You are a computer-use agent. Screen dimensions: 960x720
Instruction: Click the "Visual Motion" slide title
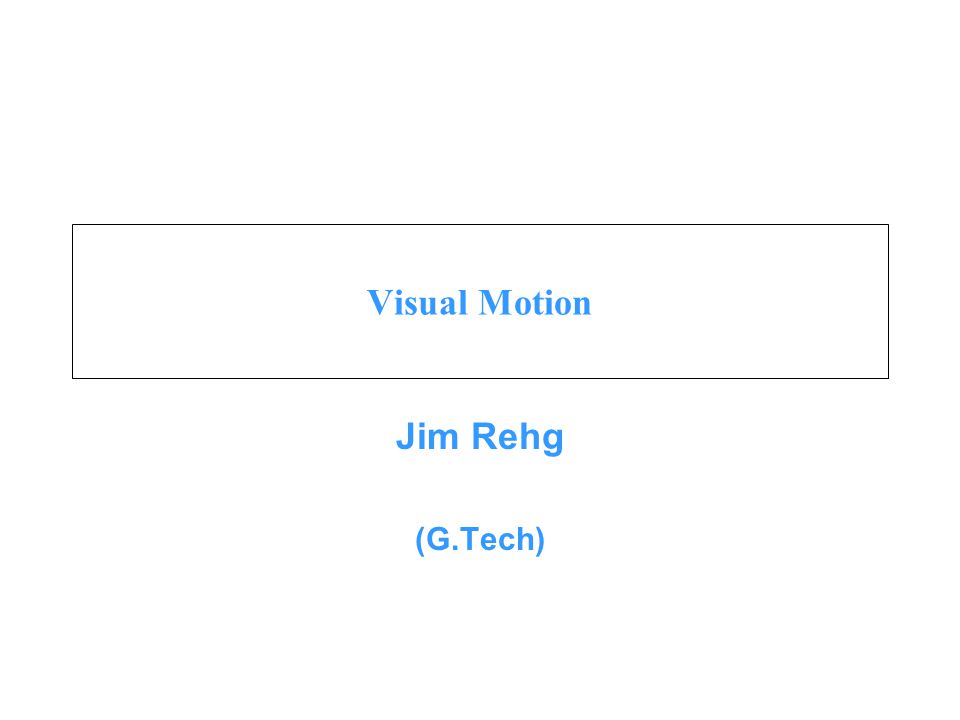click(x=479, y=302)
